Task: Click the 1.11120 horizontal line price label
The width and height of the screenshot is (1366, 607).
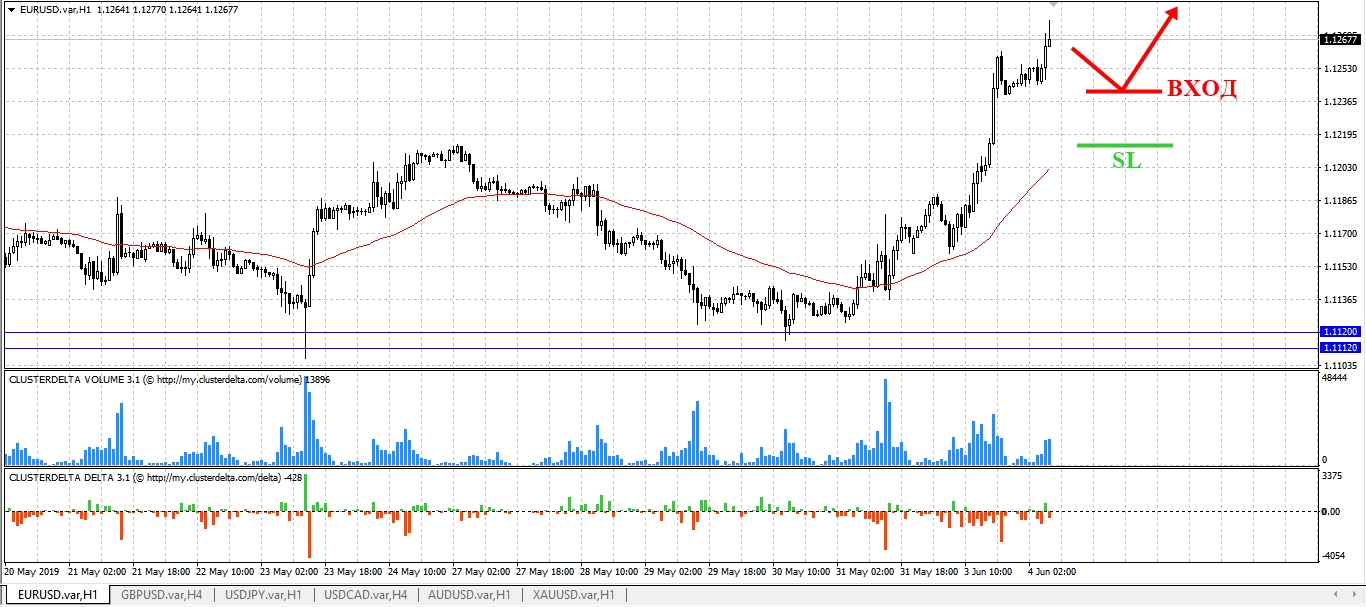Action: click(x=1340, y=347)
